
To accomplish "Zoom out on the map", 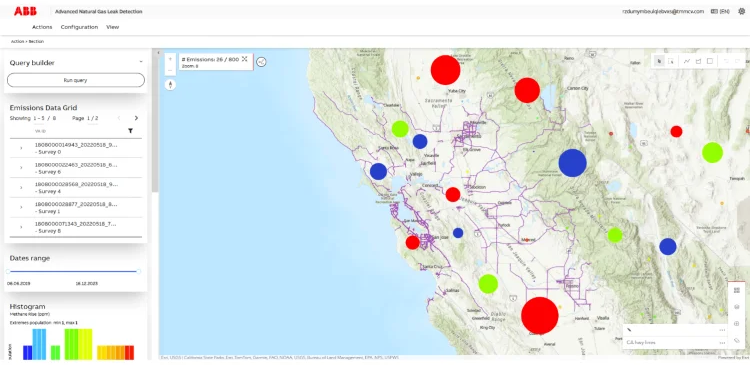I will [x=170, y=70].
